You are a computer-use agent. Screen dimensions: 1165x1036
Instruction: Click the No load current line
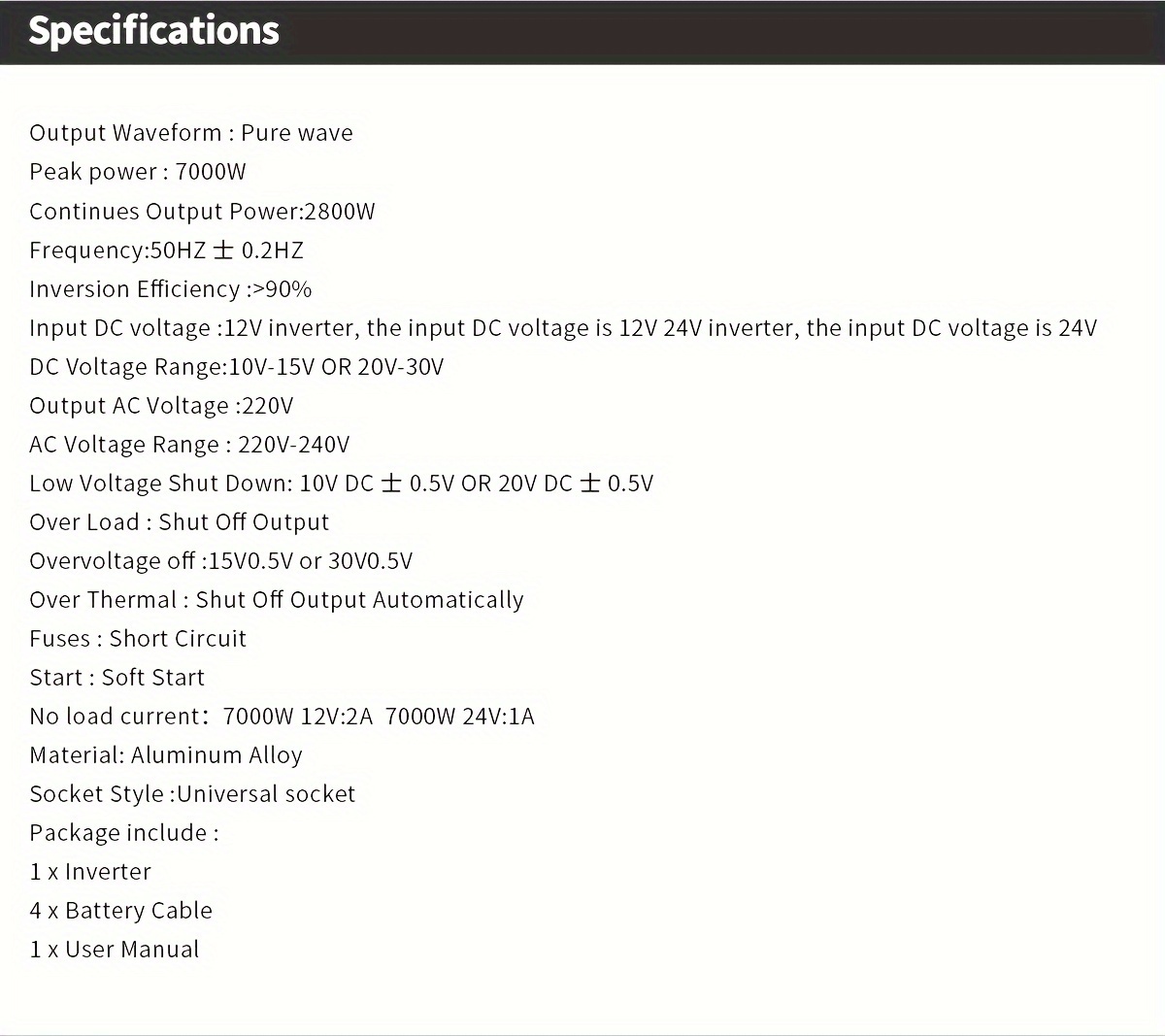[x=282, y=717]
